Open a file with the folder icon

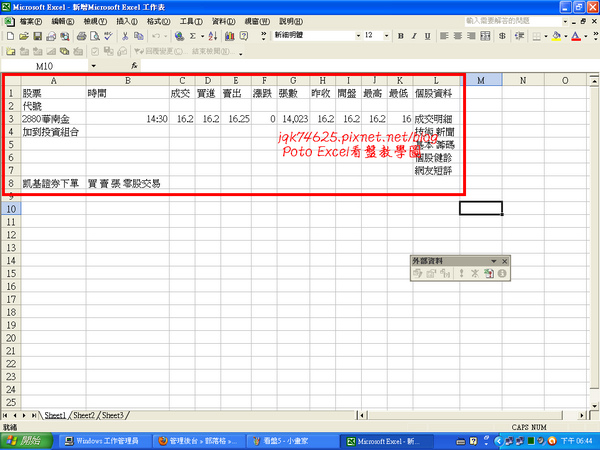pos(24,36)
